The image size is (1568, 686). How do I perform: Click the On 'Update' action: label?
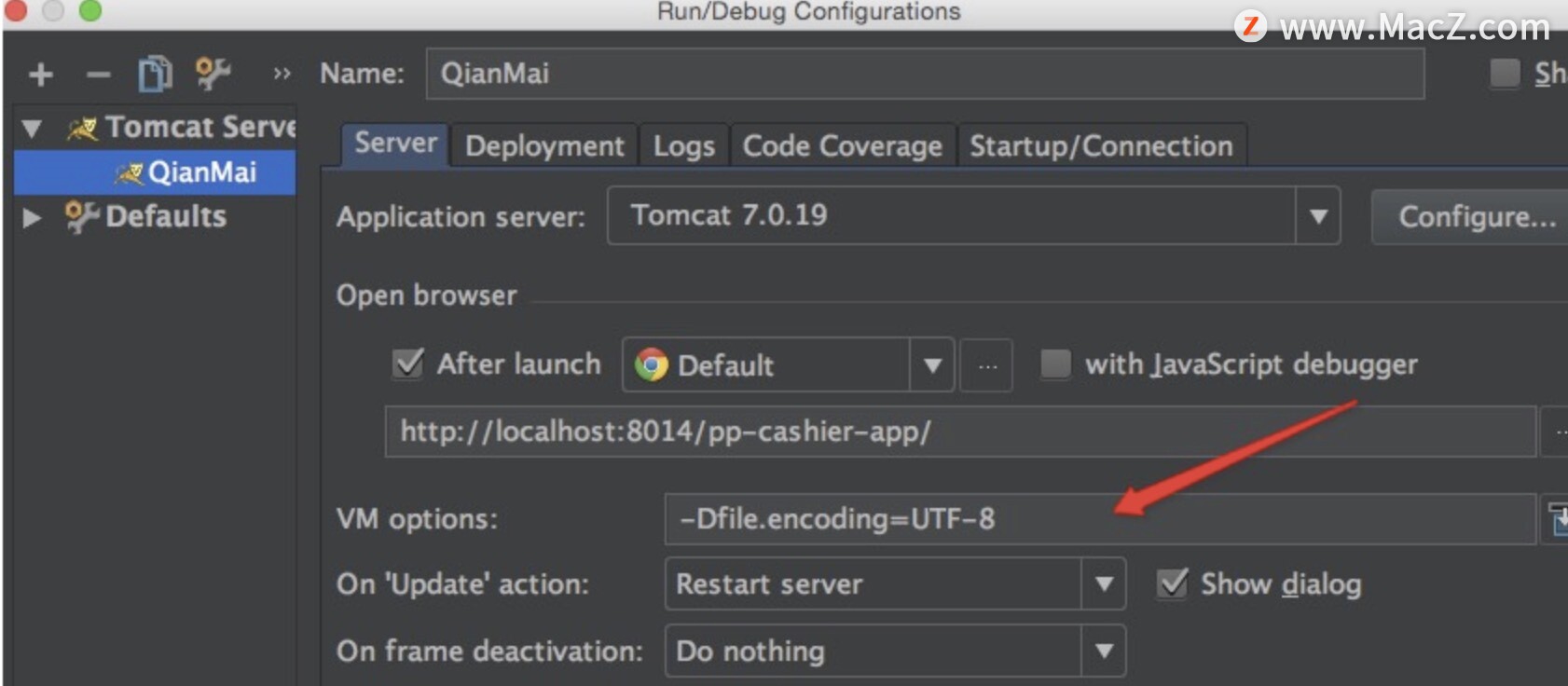click(462, 584)
